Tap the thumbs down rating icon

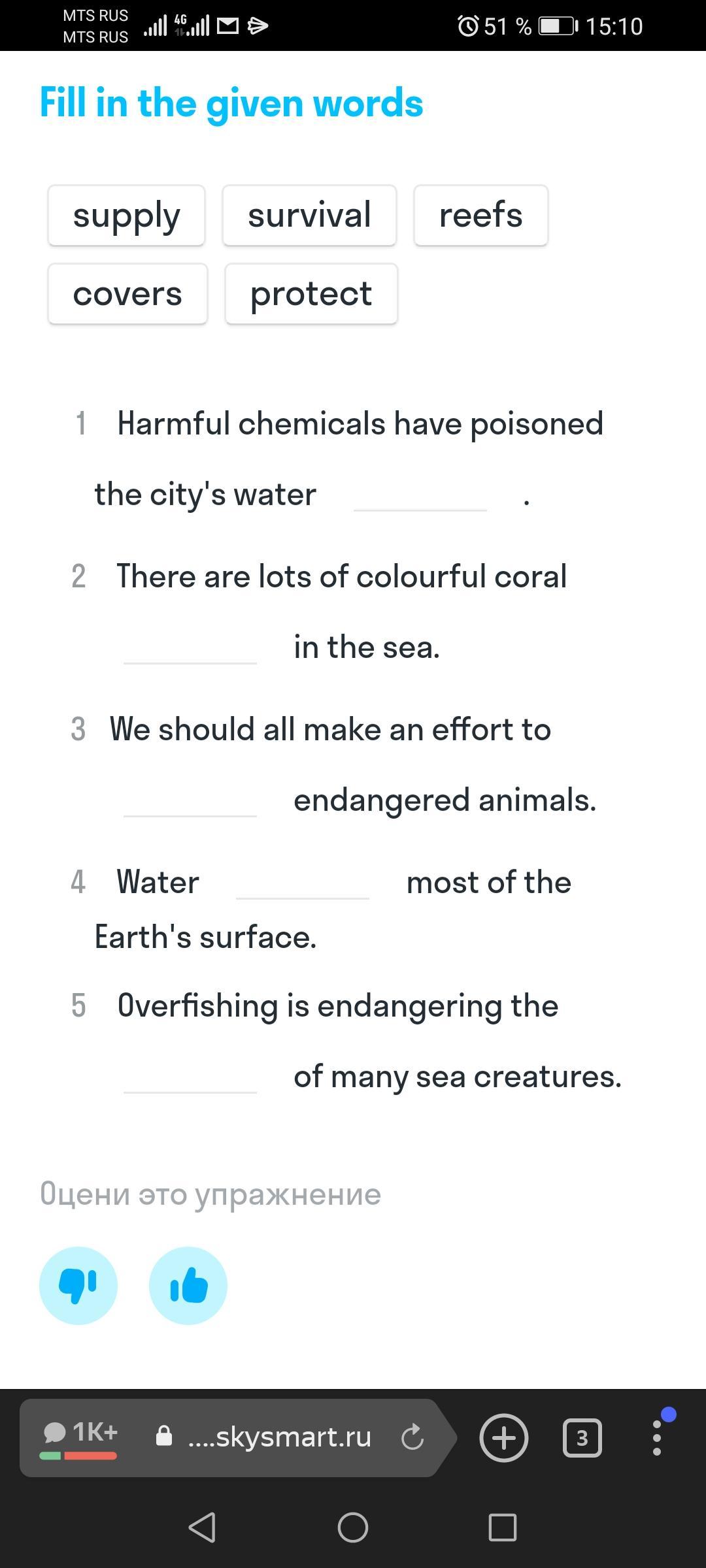(78, 1285)
